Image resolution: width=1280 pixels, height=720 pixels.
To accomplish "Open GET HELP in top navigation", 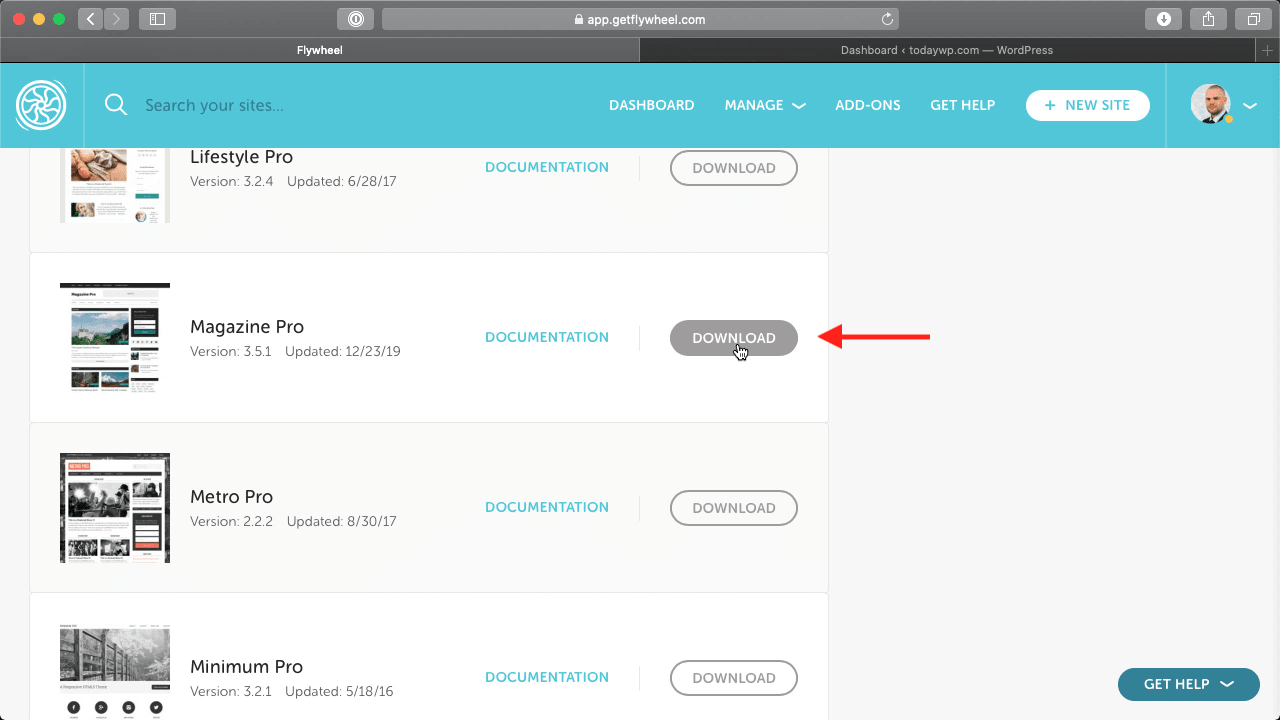I will tap(962, 105).
